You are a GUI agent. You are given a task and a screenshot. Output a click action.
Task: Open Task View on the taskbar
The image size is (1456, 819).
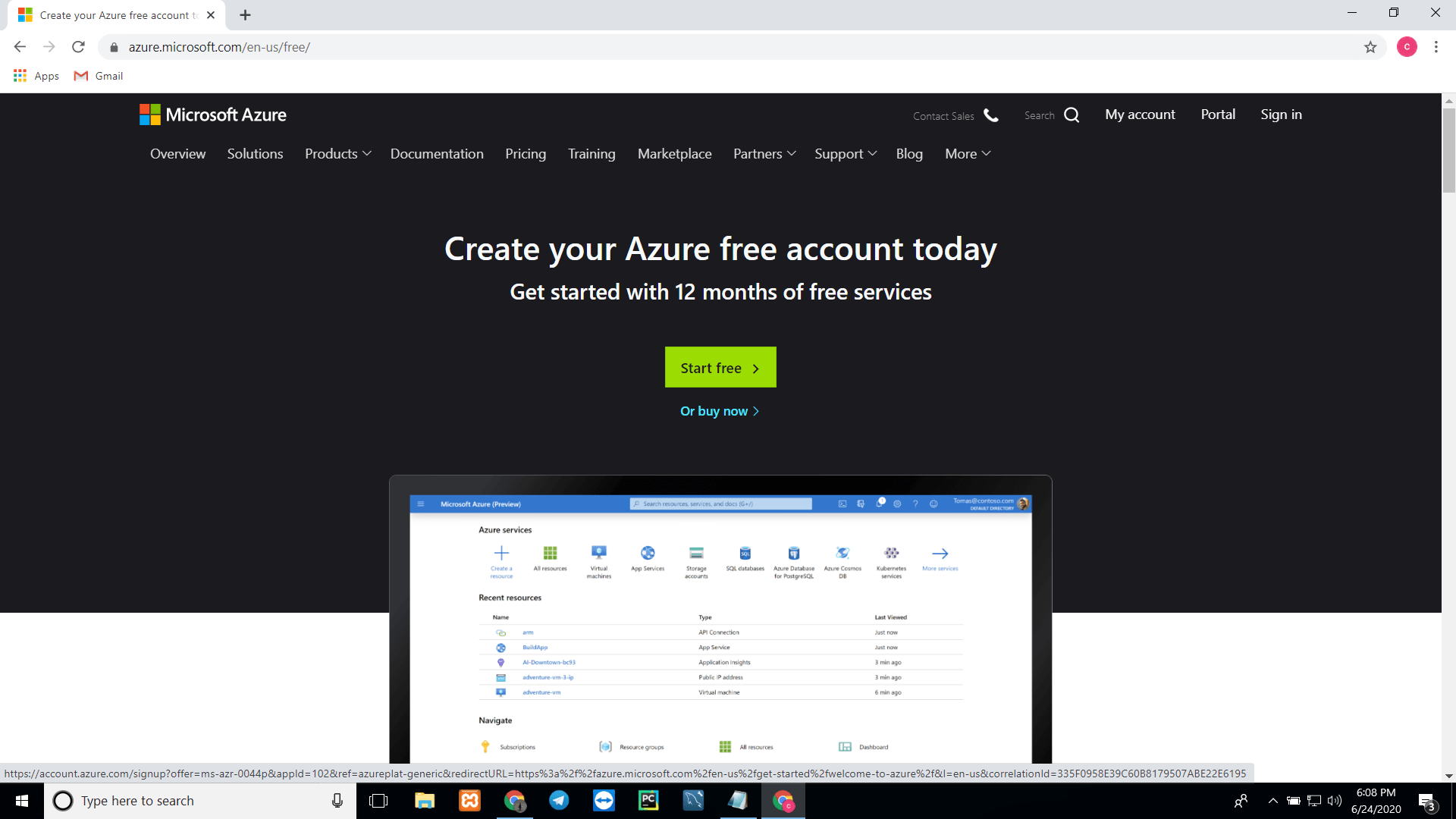click(378, 801)
